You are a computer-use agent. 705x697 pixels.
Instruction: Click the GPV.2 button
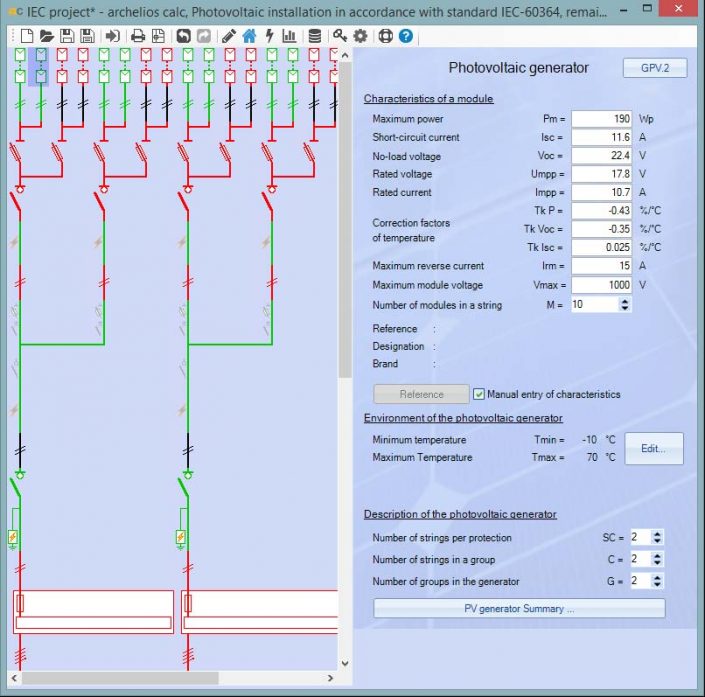(655, 68)
